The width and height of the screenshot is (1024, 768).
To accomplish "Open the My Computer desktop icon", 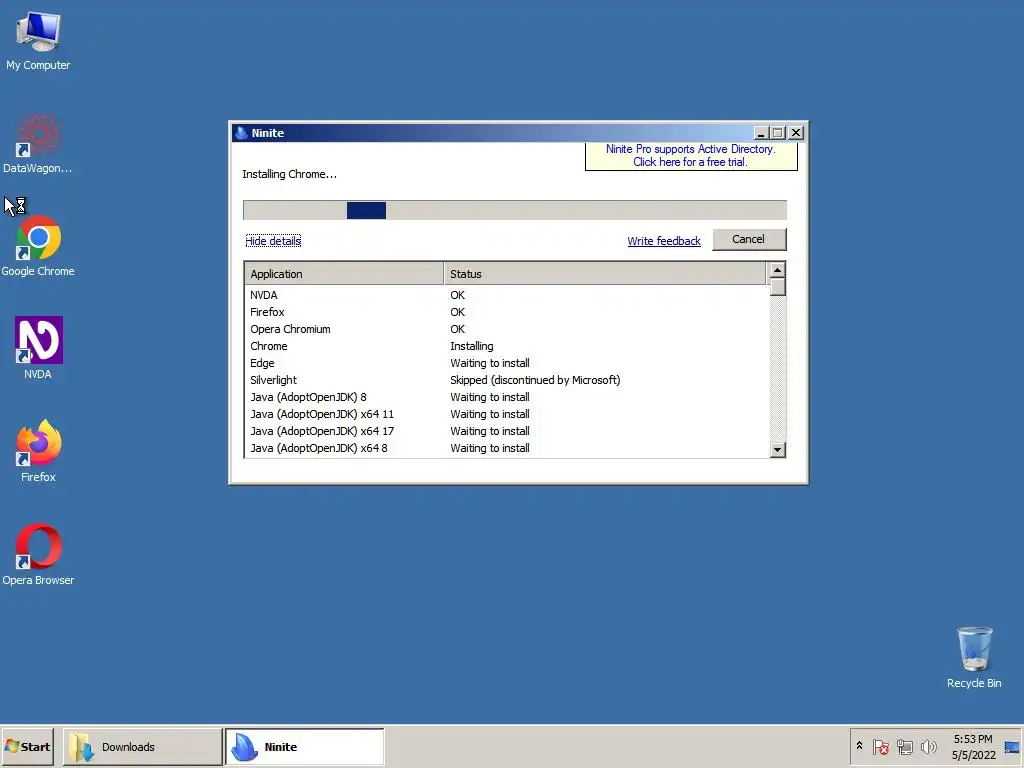I will pos(38,40).
